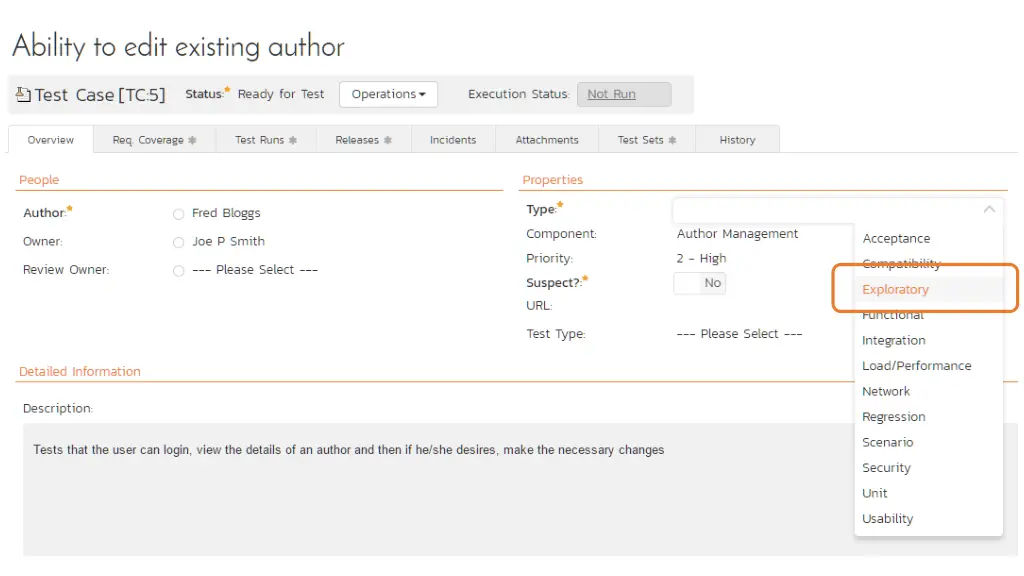1024x576 pixels.
Task: Click the 'Test Case [TC:5]' label
Action: pyautogui.click(x=100, y=95)
